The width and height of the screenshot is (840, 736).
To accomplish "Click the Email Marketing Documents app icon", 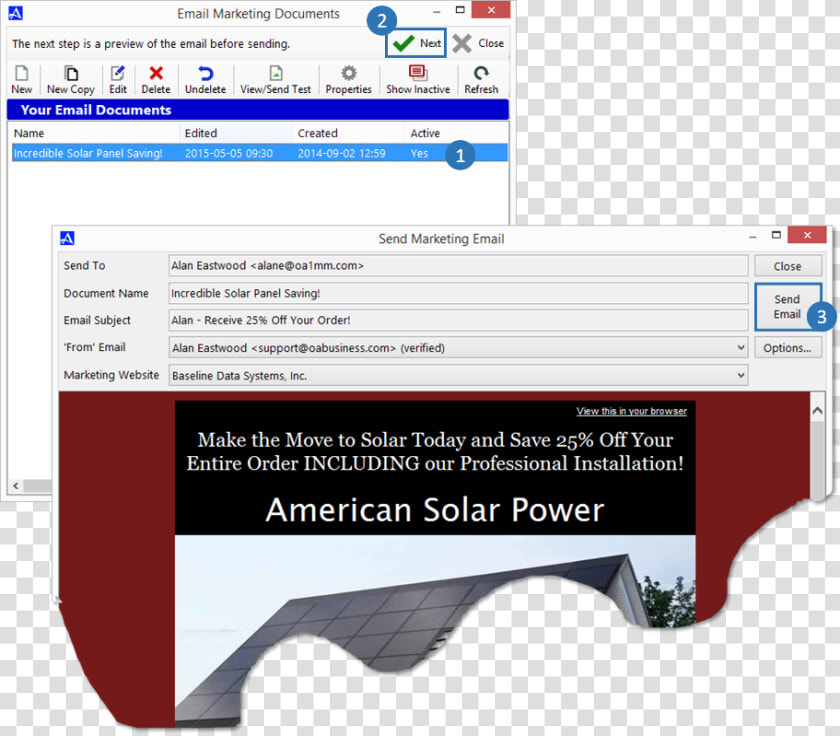I will 16,13.
